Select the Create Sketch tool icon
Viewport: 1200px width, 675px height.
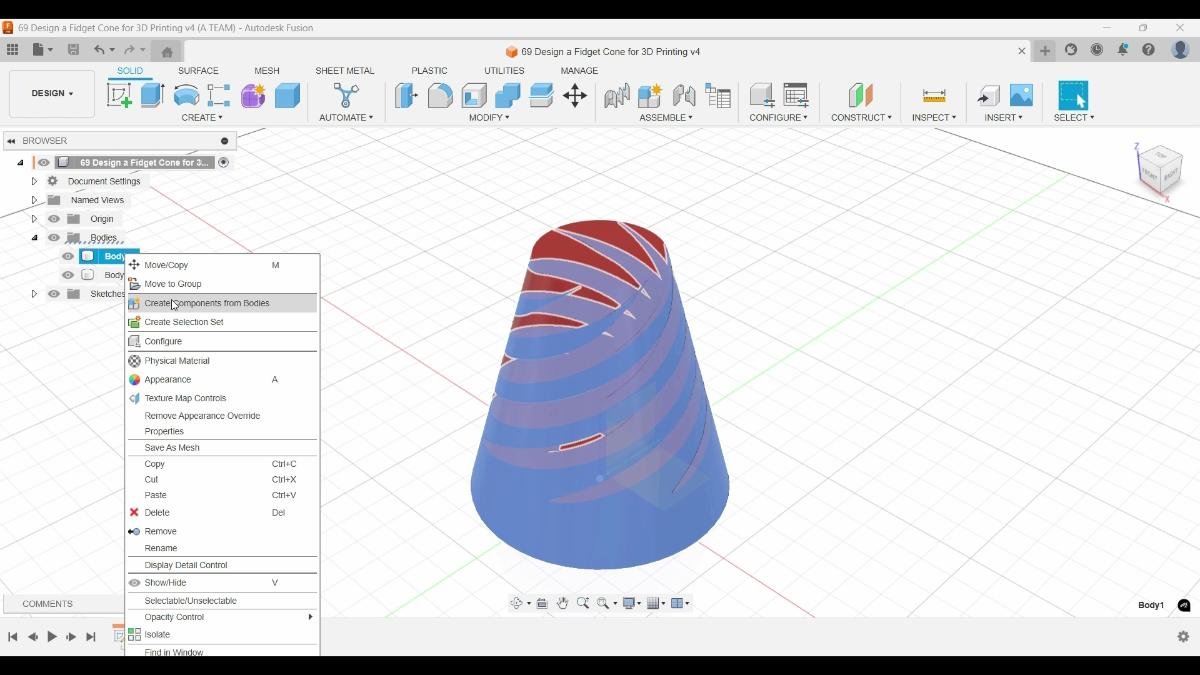tap(119, 95)
